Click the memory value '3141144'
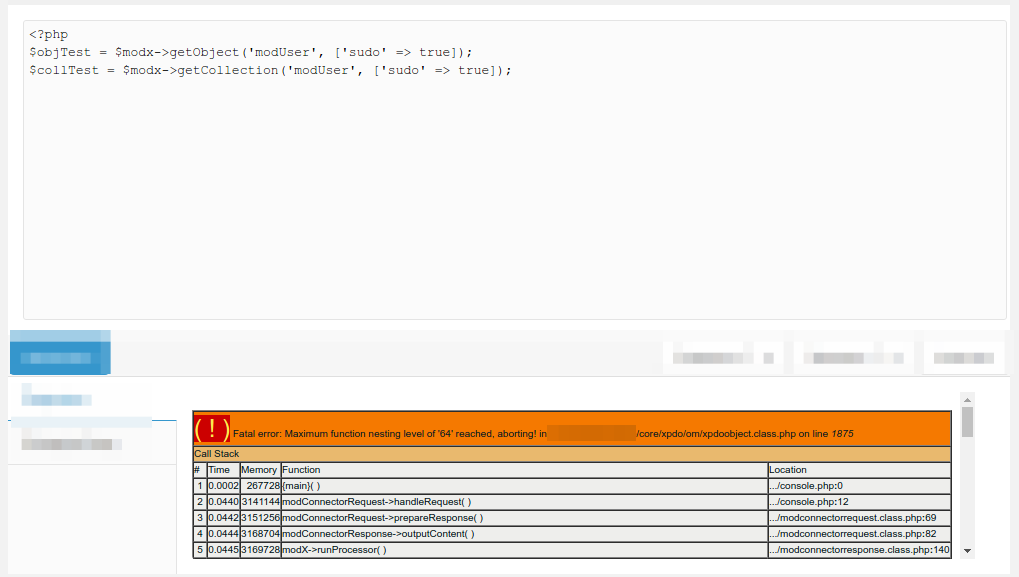The image size is (1019, 577). pyautogui.click(x=260, y=502)
